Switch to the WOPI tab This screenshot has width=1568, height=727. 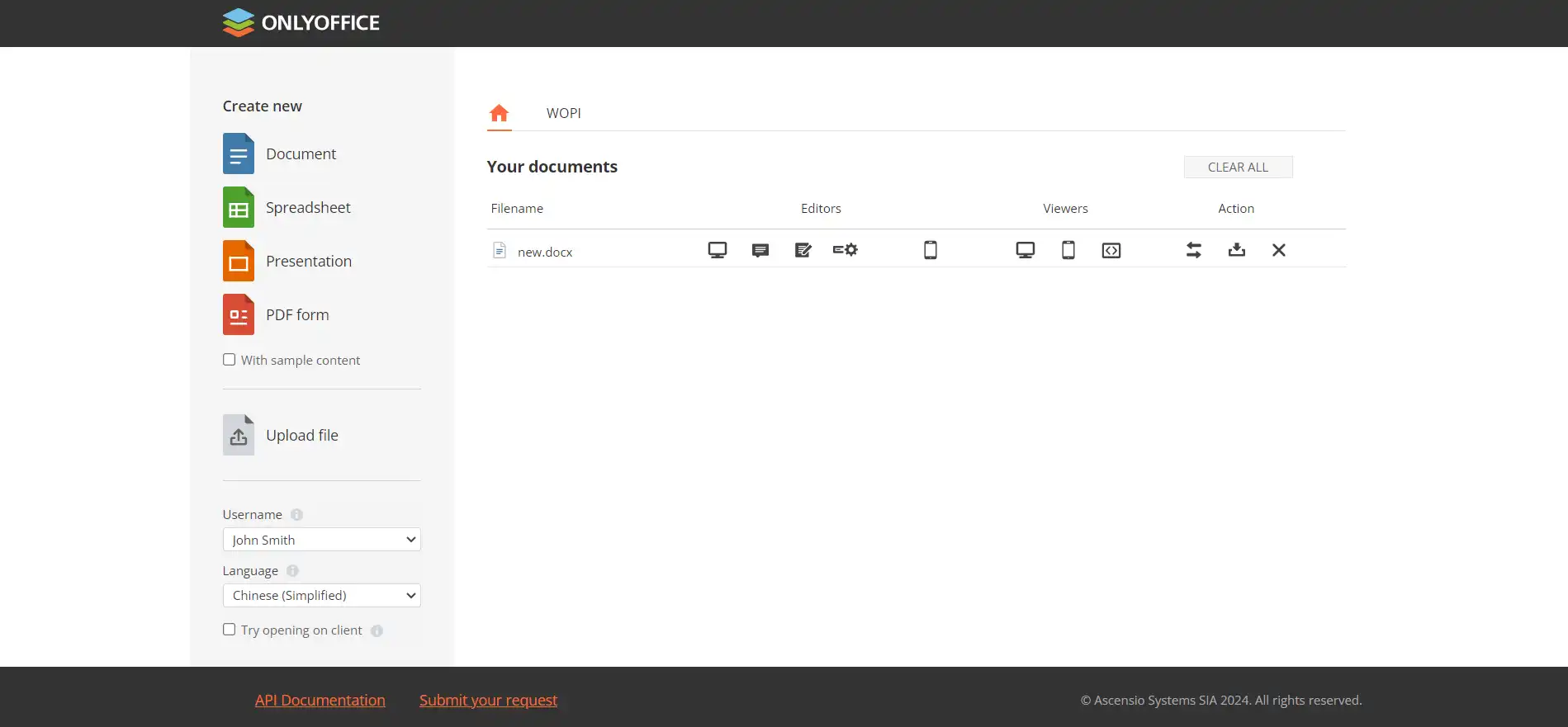pos(563,113)
